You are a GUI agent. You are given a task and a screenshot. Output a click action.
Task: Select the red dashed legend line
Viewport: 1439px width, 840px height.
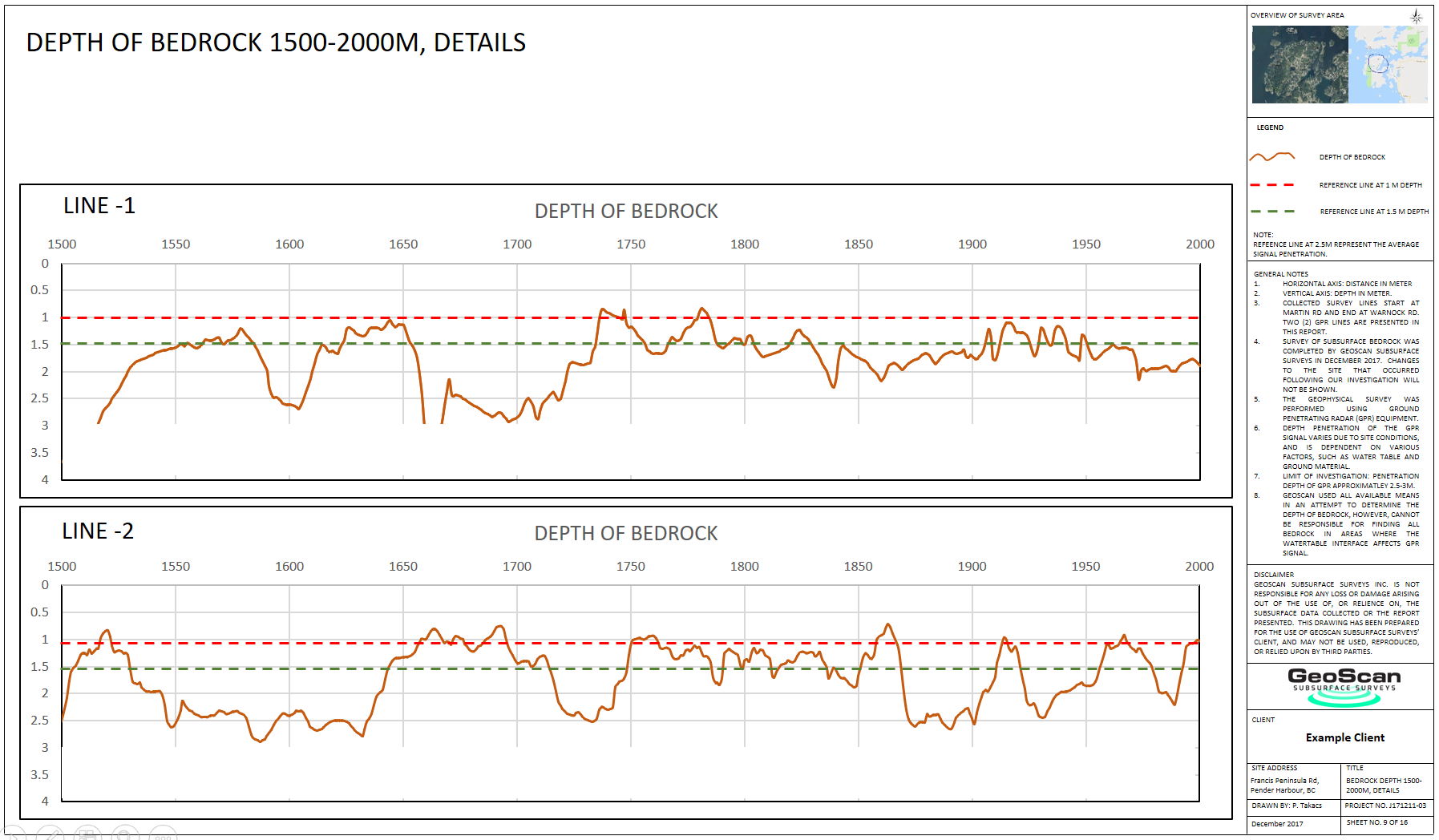[x=1272, y=185]
